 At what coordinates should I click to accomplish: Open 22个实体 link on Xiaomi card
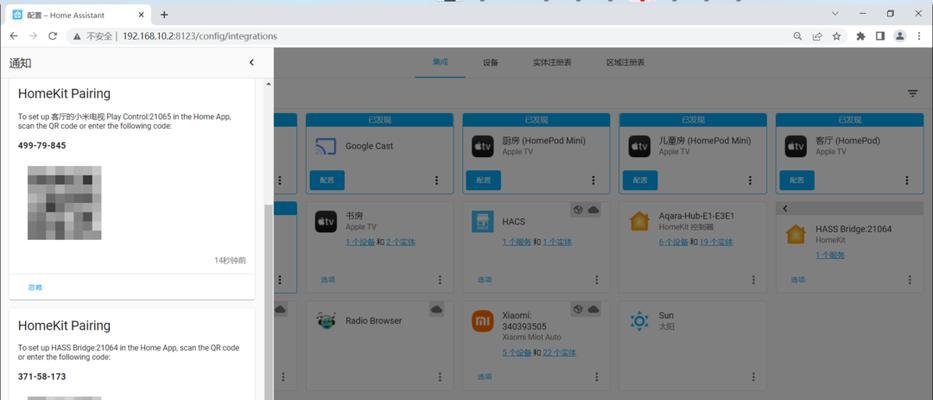coord(559,353)
